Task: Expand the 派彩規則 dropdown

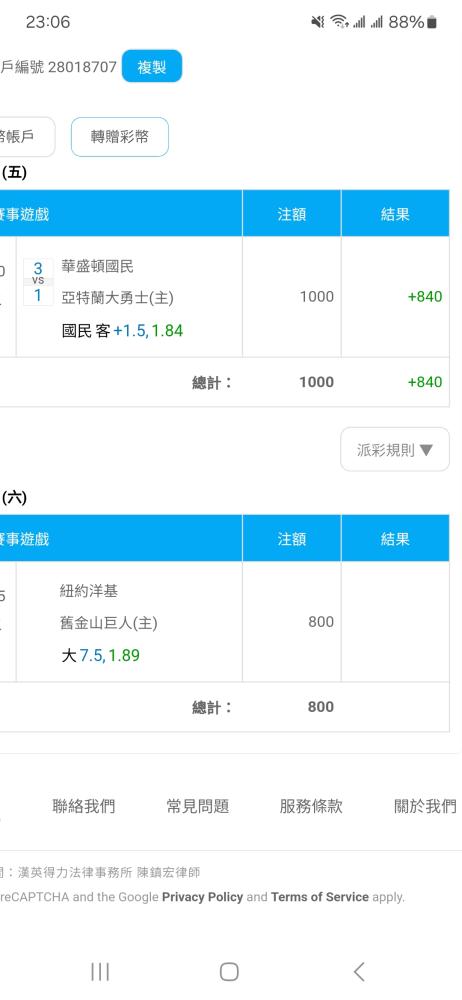Action: [x=395, y=450]
